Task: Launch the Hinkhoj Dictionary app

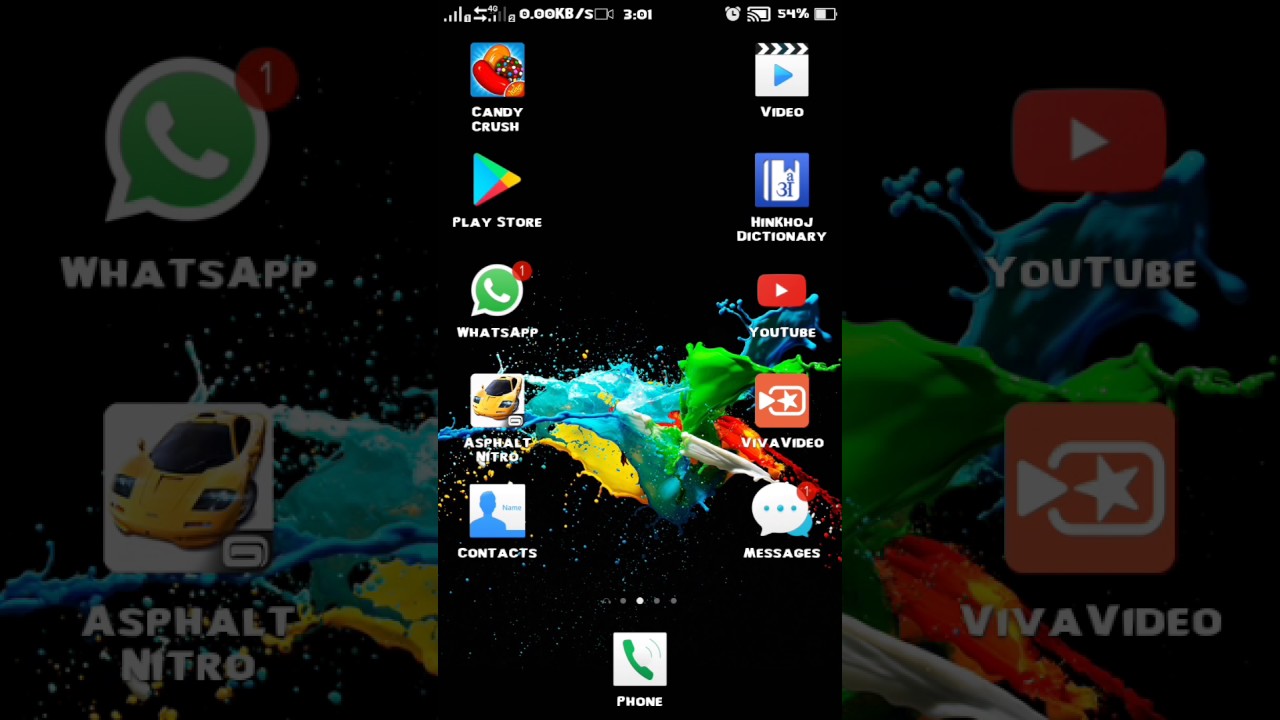Action: pos(782,180)
